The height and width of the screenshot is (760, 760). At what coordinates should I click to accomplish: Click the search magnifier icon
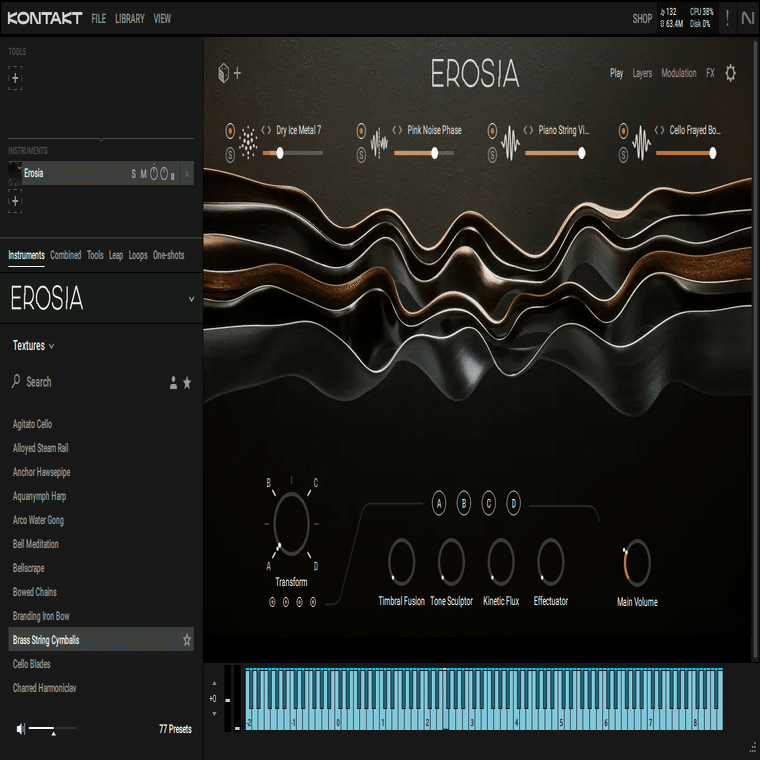point(16,381)
